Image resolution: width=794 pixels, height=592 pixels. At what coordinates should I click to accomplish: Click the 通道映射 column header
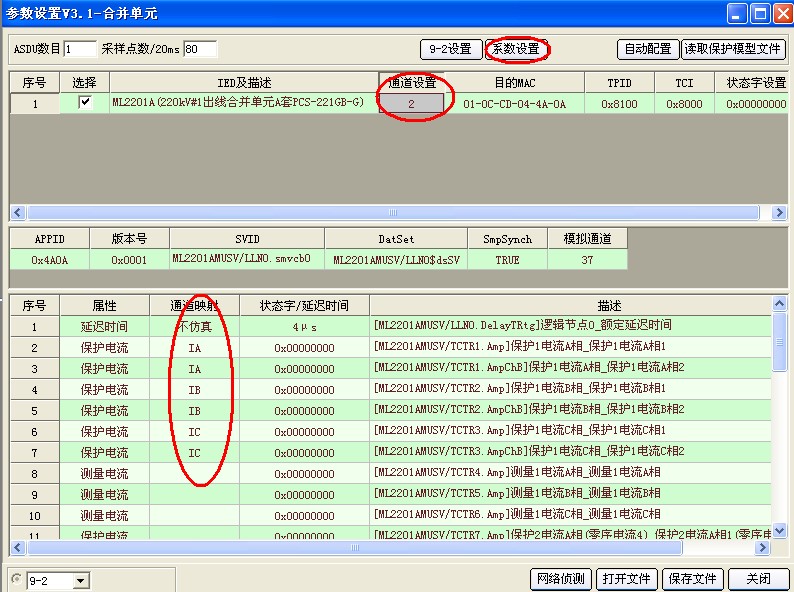pyautogui.click(x=194, y=305)
